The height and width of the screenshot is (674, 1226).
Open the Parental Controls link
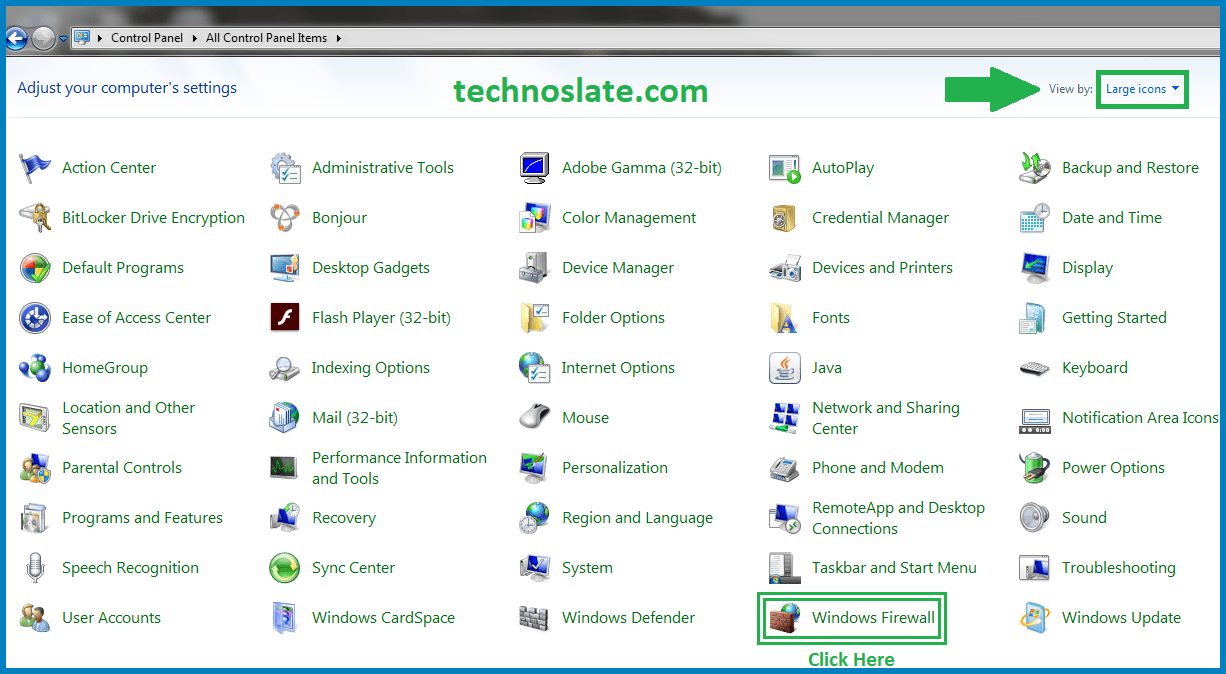click(x=122, y=468)
